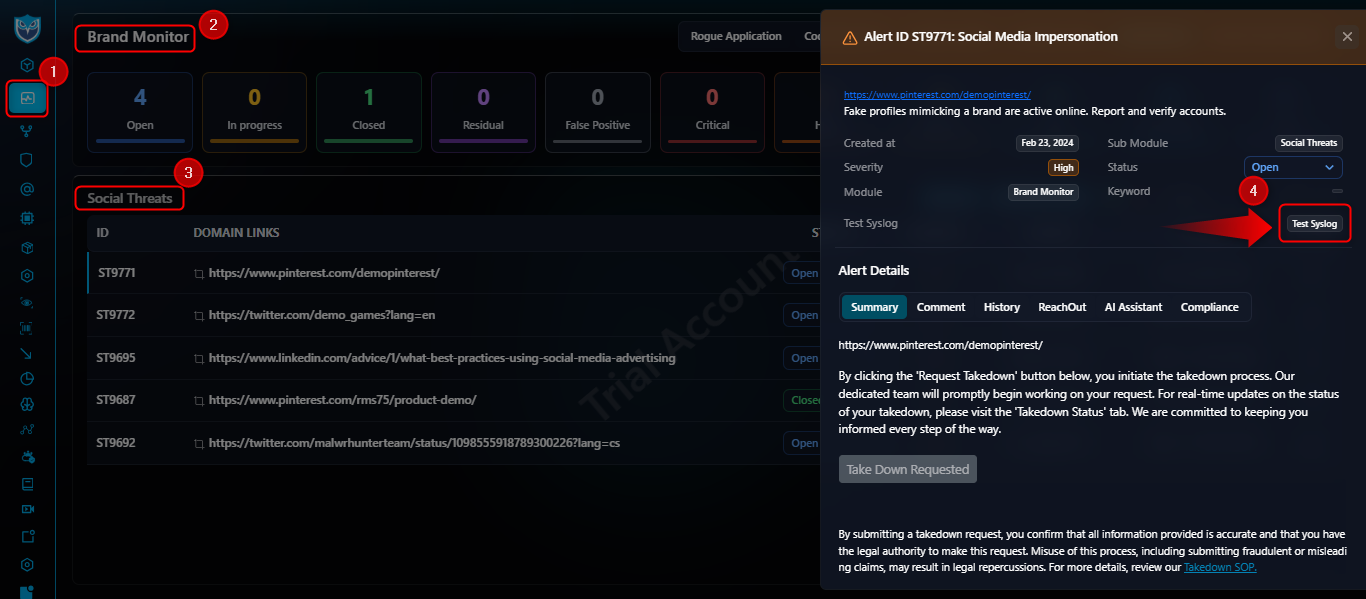The width and height of the screenshot is (1366, 599).
Task: Select the Rogue Application tab
Action: pyautogui.click(x=736, y=36)
